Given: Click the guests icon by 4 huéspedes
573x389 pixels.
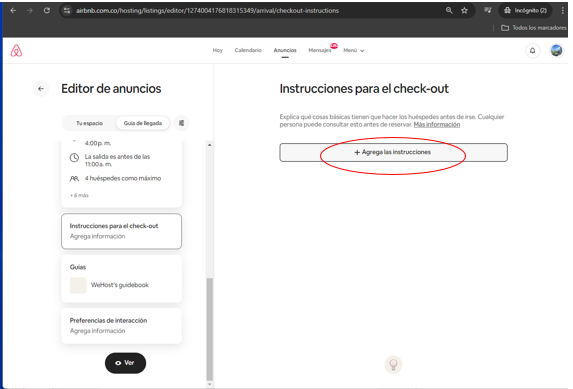Looking at the screenshot, I should pos(74,179).
